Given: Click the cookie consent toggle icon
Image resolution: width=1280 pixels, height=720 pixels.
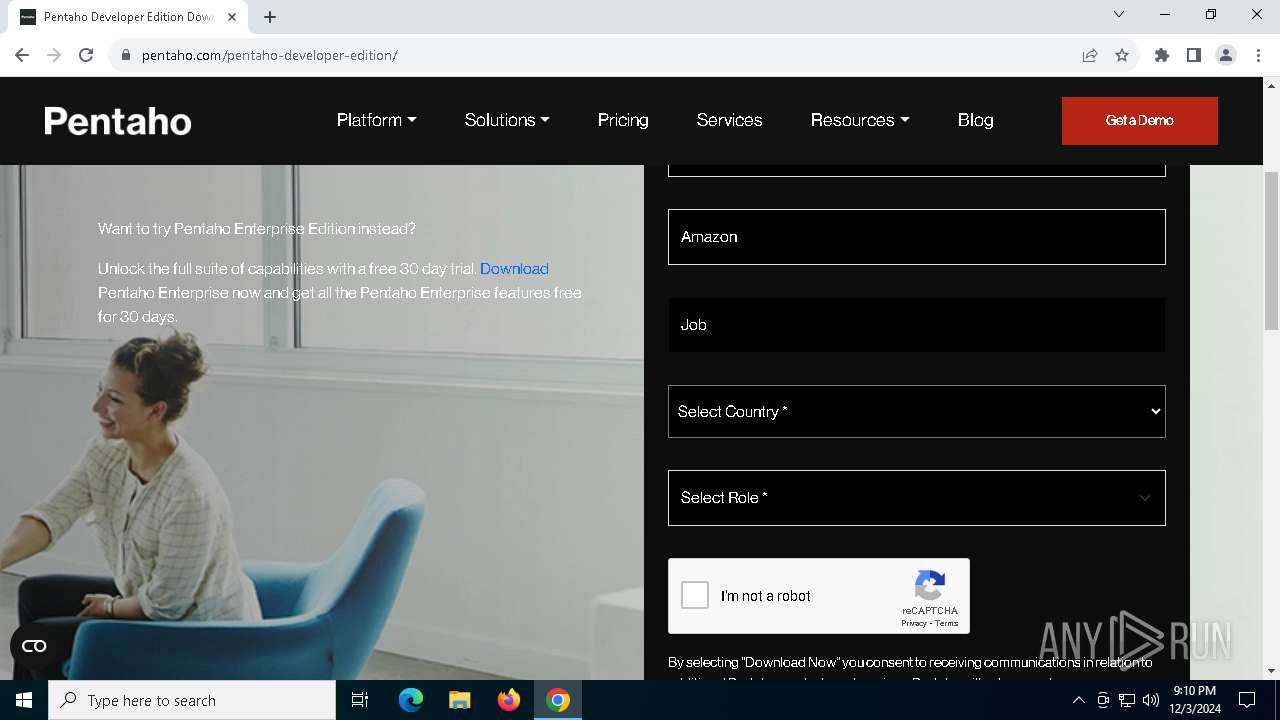Looking at the screenshot, I should coord(34,646).
